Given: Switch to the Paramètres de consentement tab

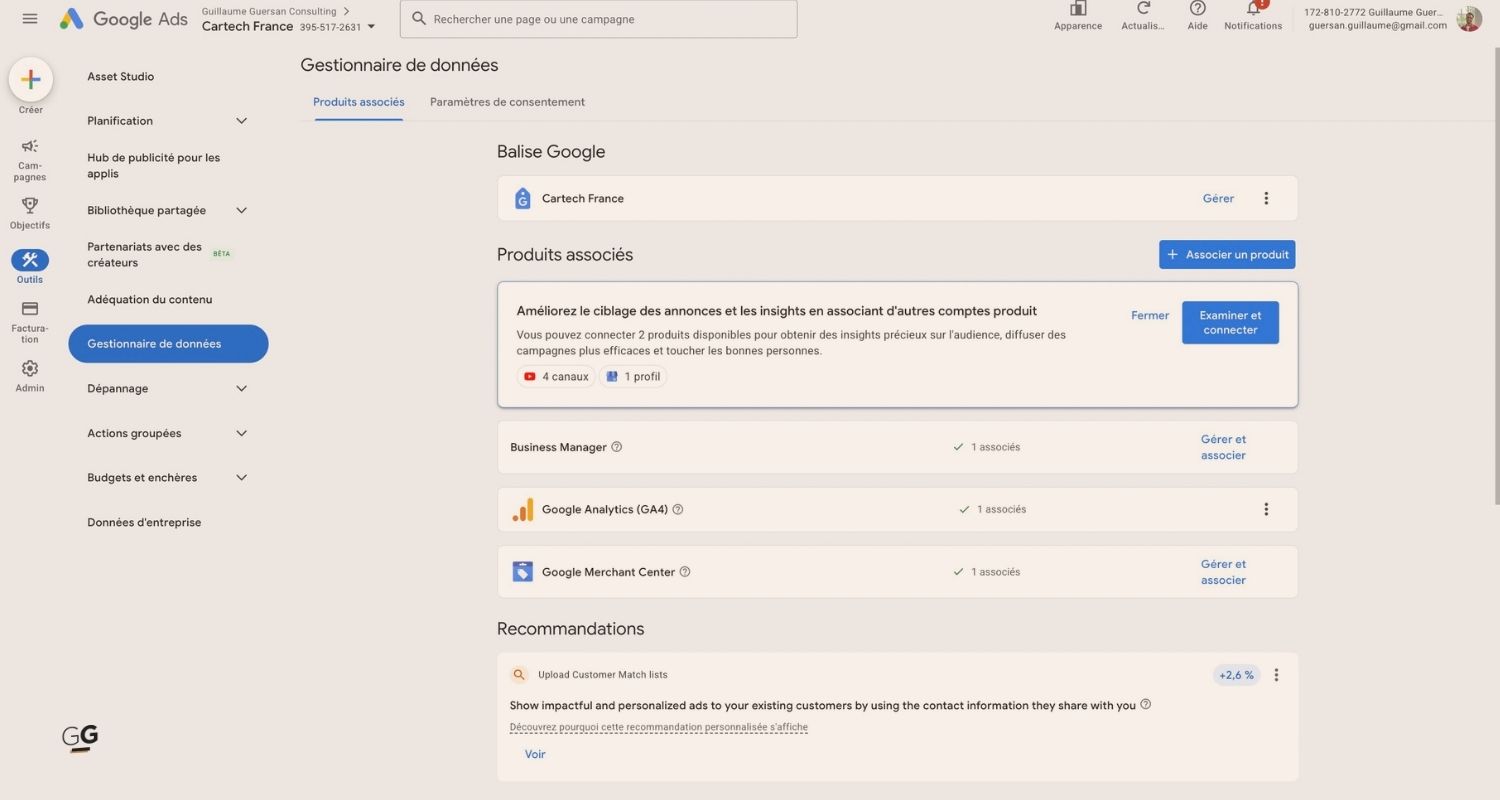Looking at the screenshot, I should (x=507, y=101).
